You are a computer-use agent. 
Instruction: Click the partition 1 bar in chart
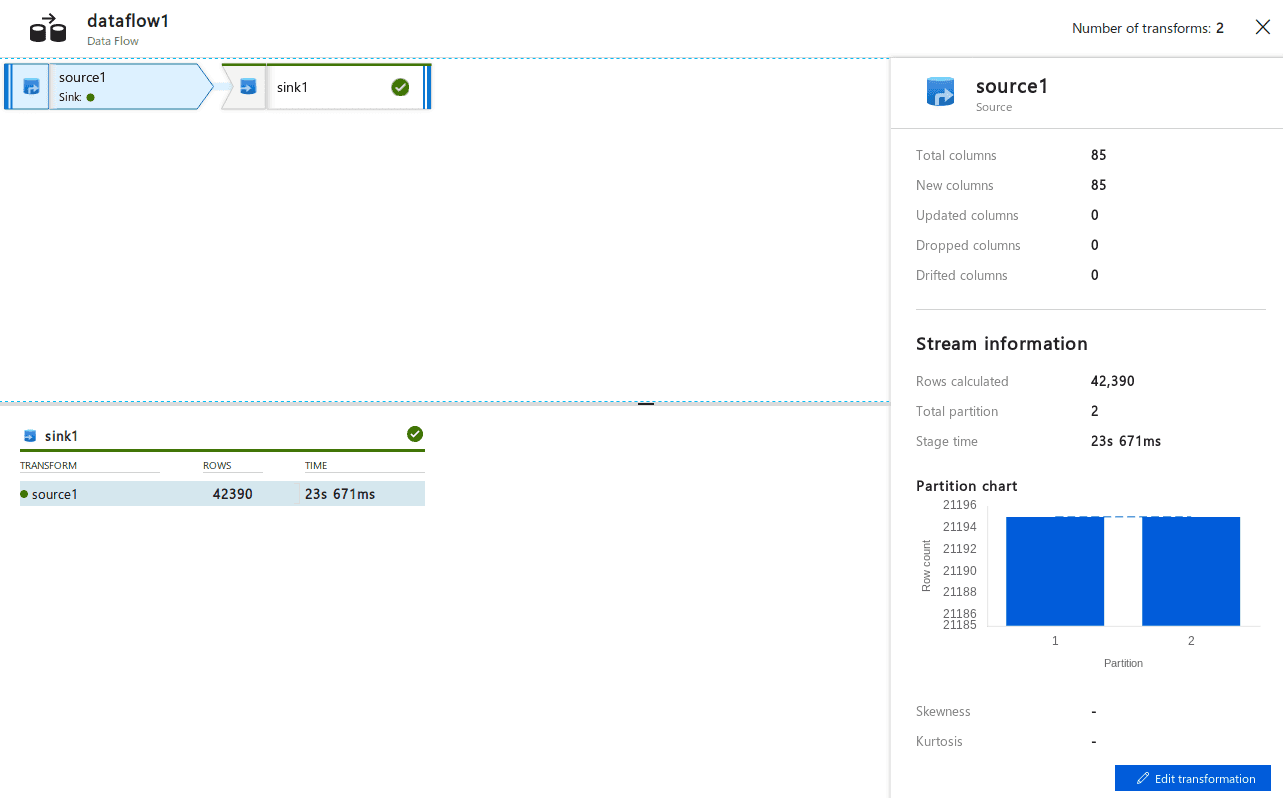(x=1055, y=571)
